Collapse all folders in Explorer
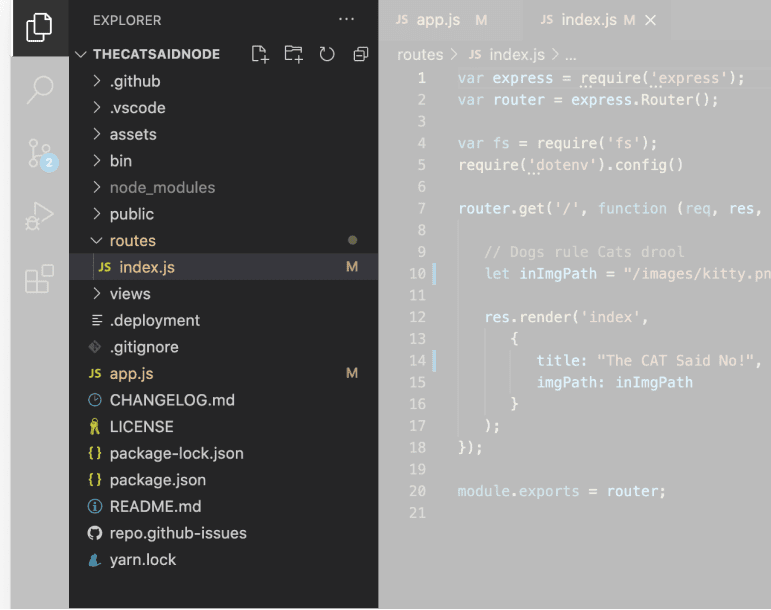This screenshot has height=610, width=771. (x=360, y=54)
